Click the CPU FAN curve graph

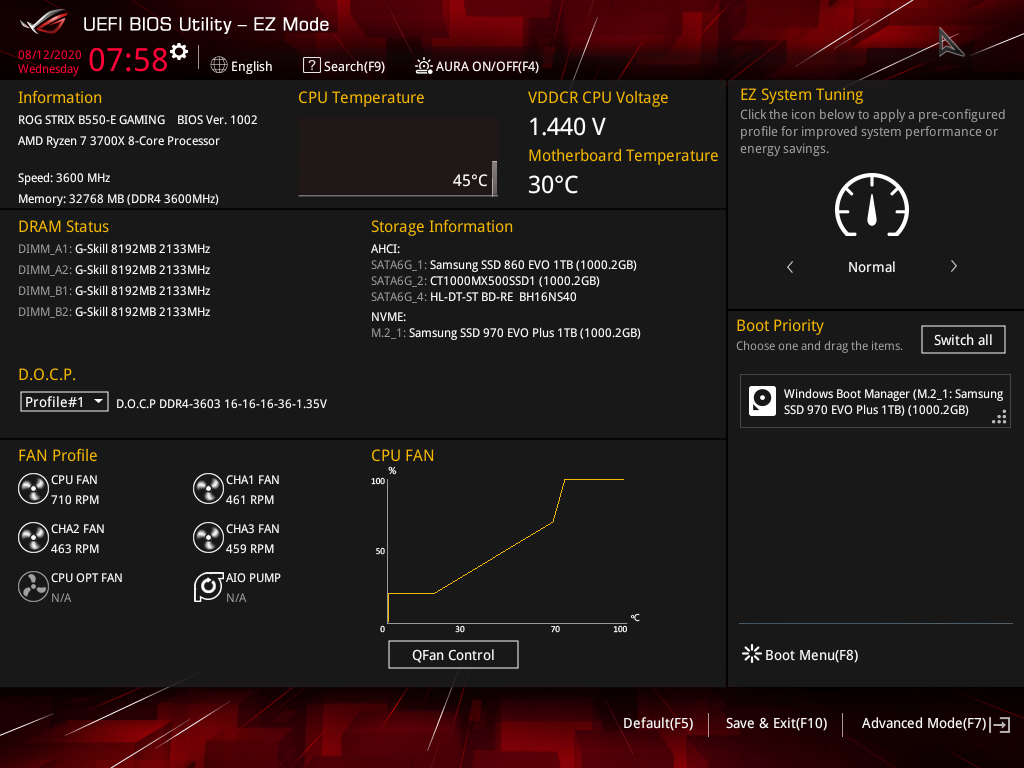point(506,550)
